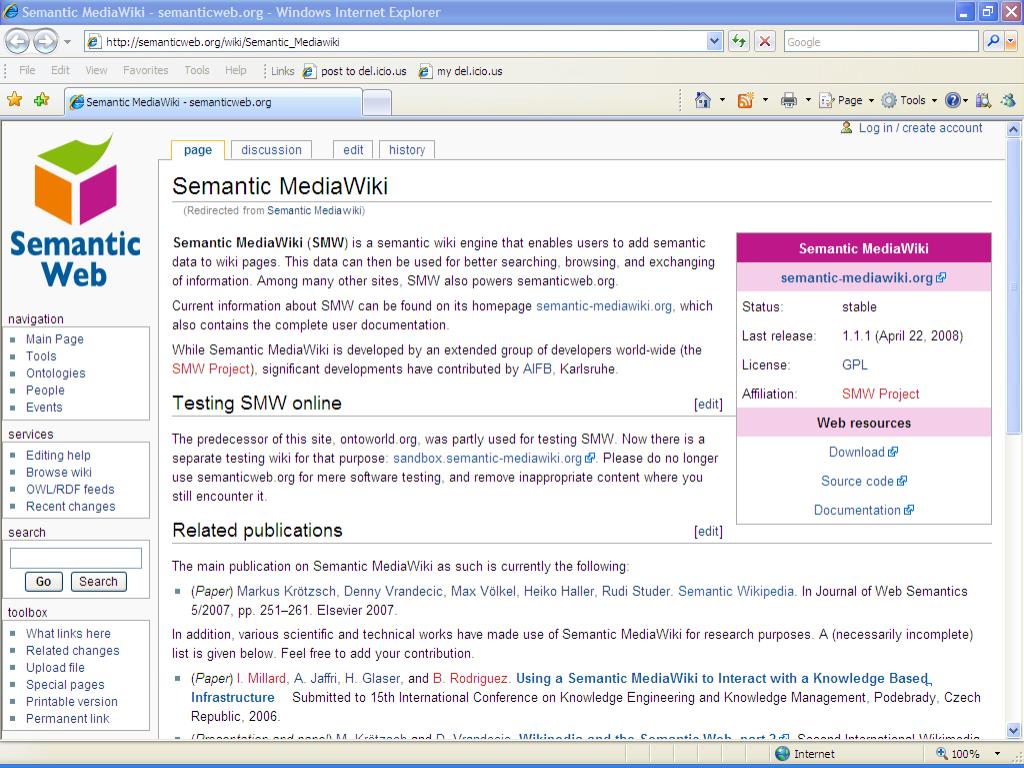1024x768 pixels.
Task: Open People in navigation sidebar
Action: (45, 390)
